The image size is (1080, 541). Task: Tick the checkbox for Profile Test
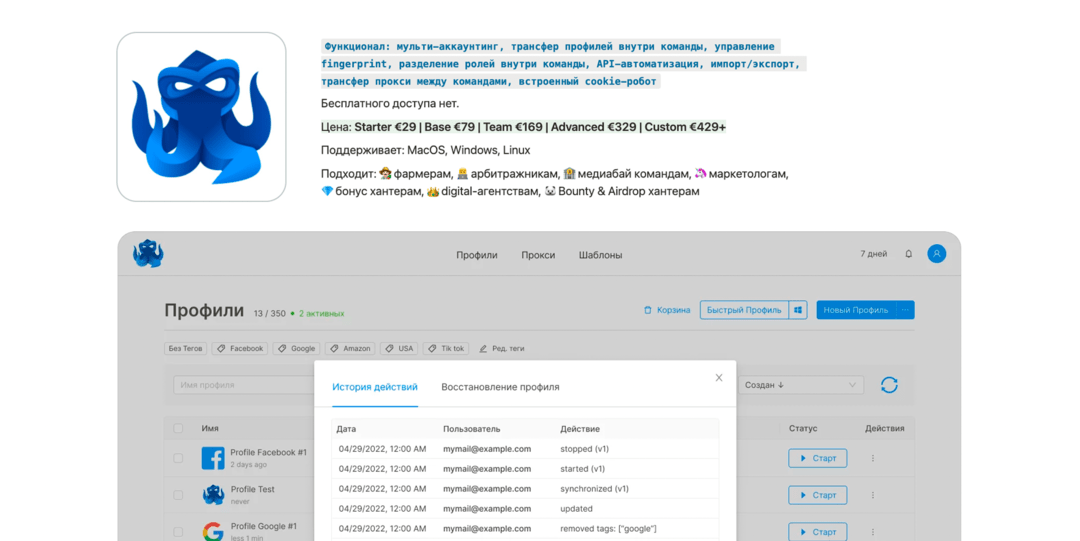click(178, 495)
